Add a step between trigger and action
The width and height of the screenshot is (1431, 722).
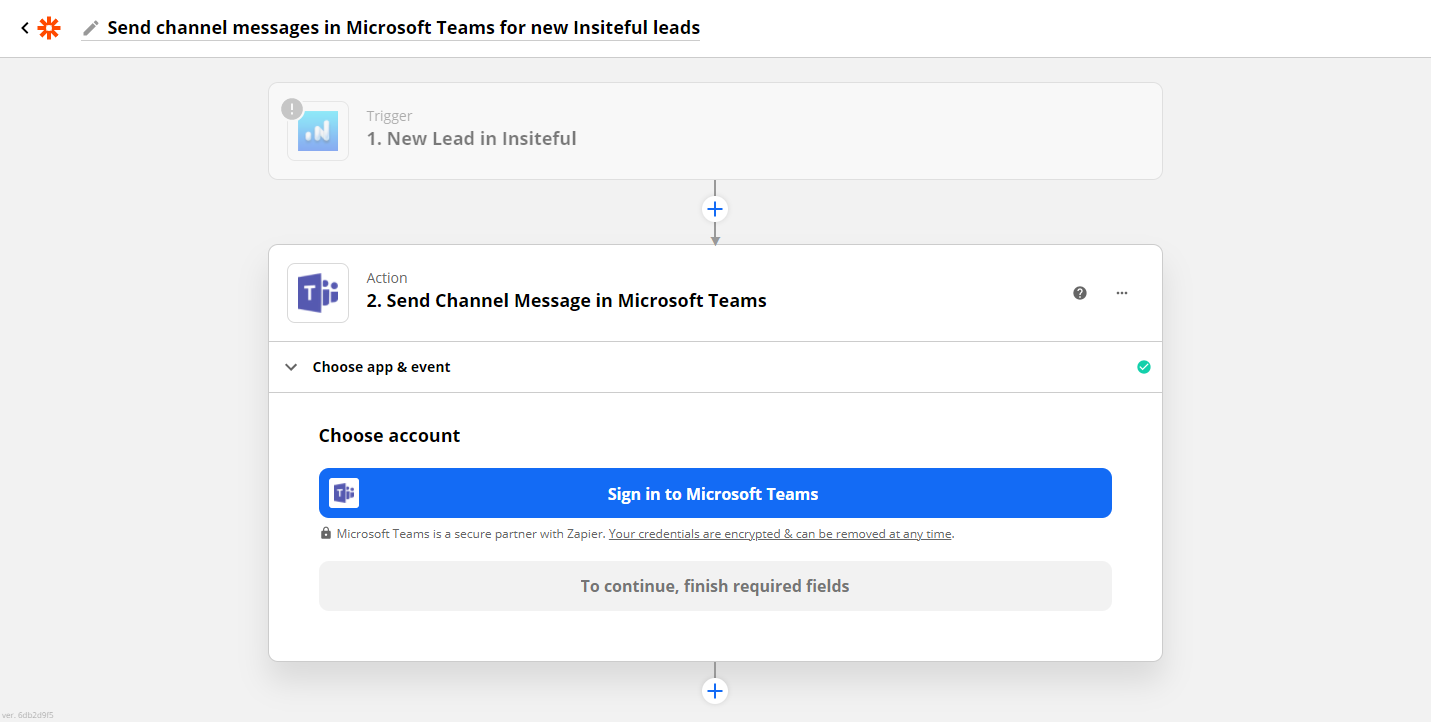715,209
